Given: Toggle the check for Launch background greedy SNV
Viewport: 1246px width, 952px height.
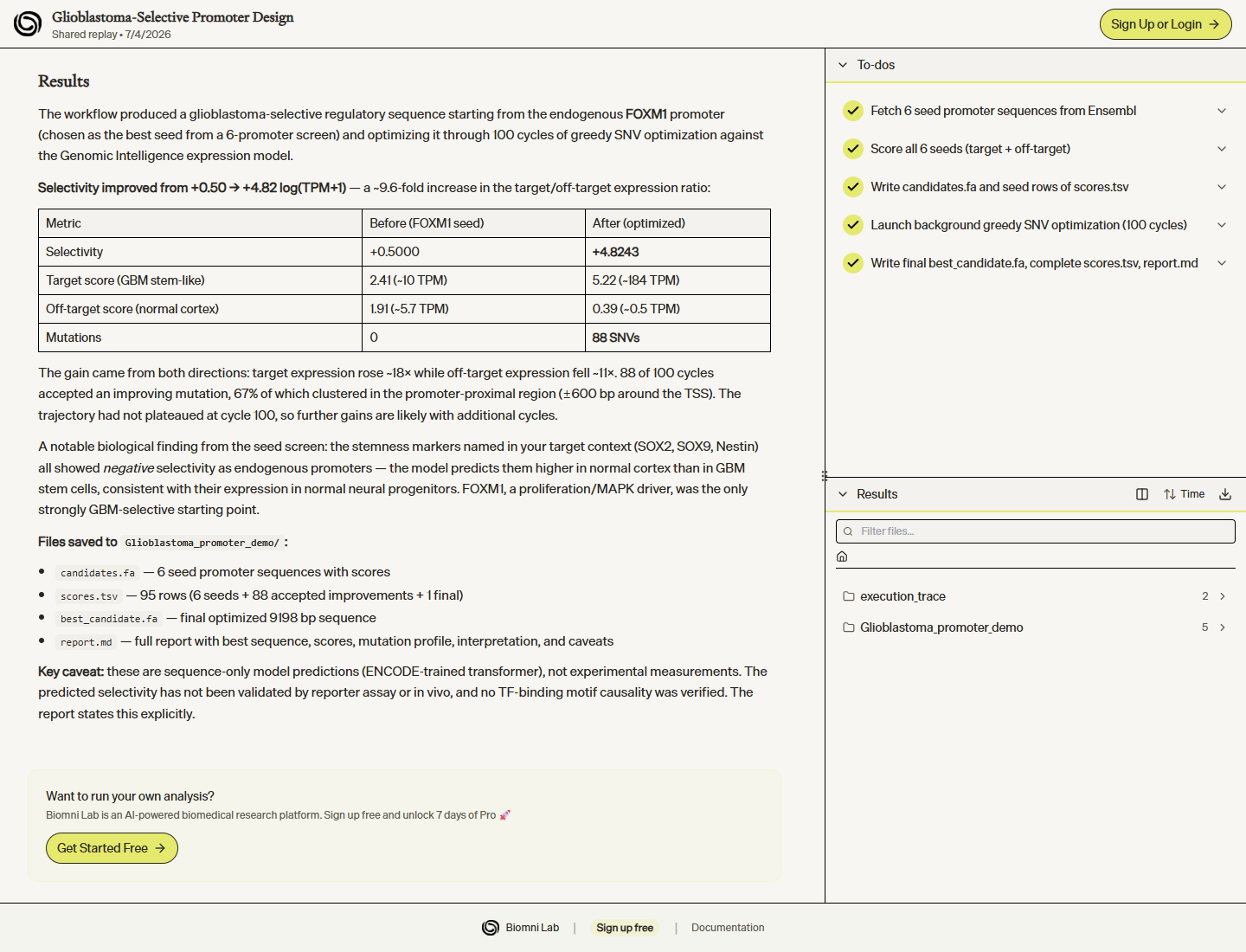Looking at the screenshot, I should [x=853, y=225].
